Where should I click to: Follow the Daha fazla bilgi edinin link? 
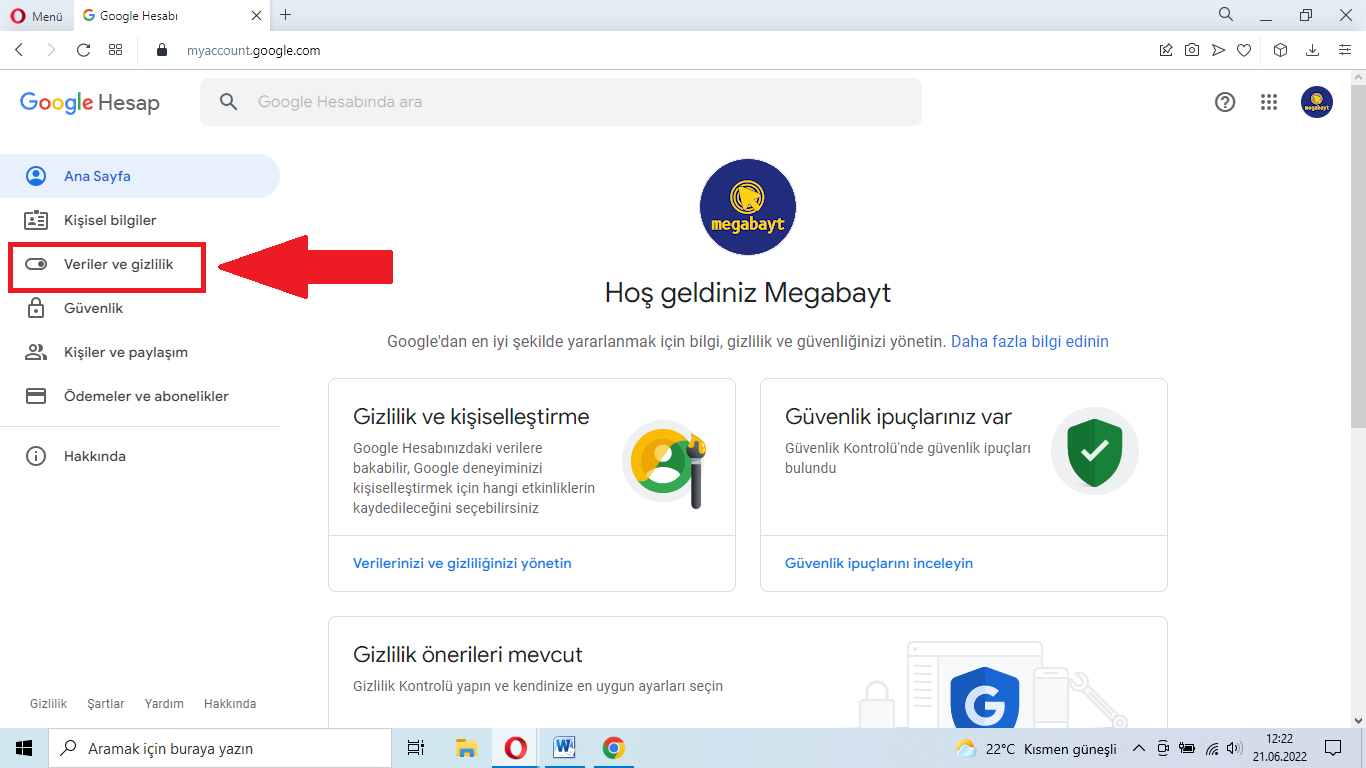click(x=1029, y=341)
